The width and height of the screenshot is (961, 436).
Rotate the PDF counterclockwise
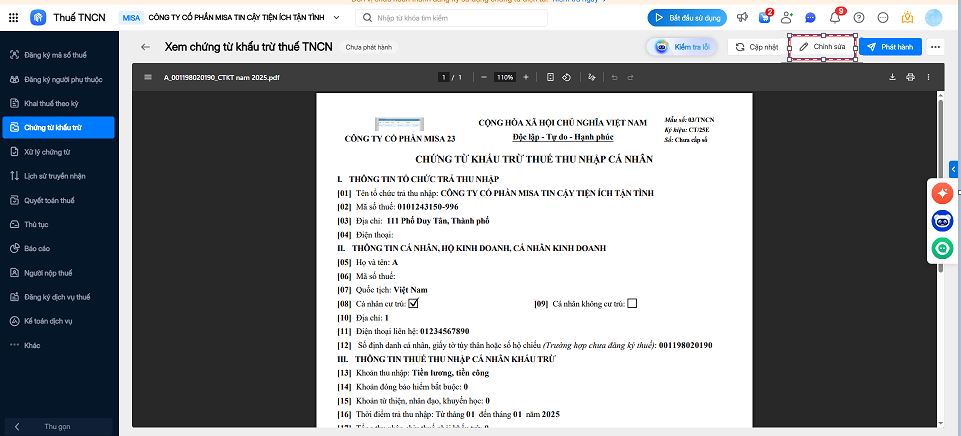[x=567, y=77]
